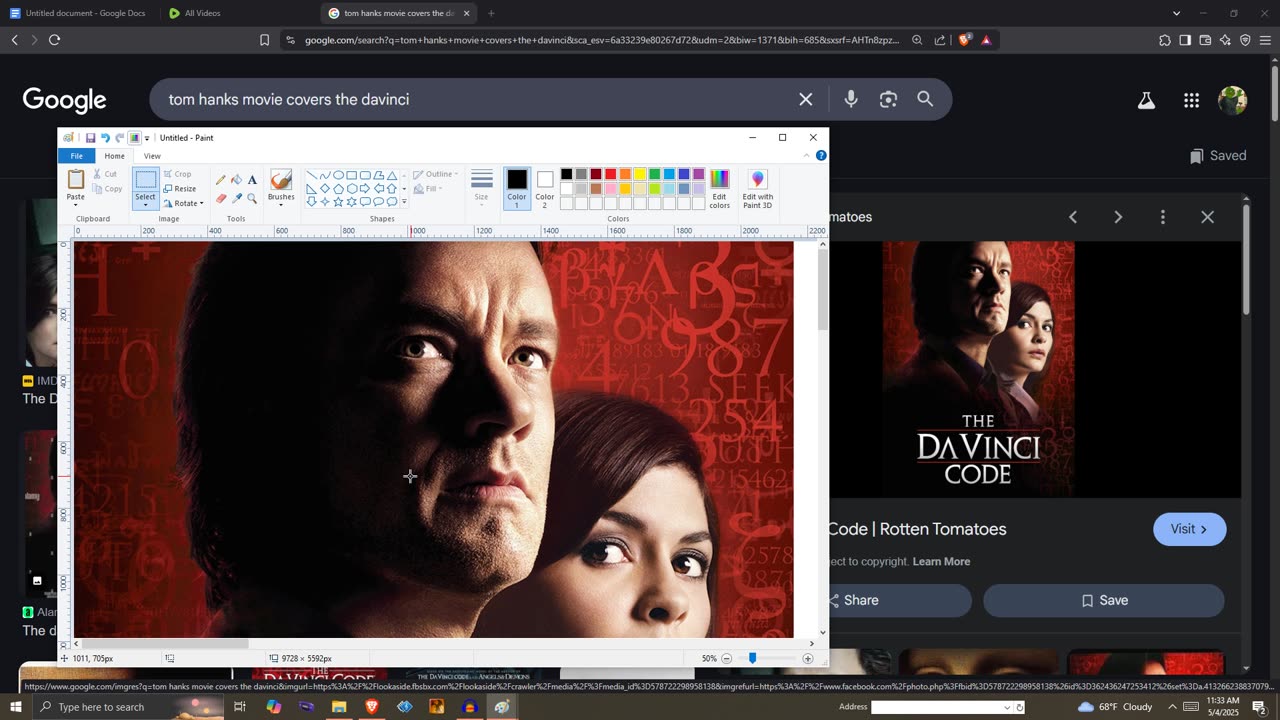Switch to the View tab in Paint
Screen dimensions: 1280x720
tap(152, 156)
